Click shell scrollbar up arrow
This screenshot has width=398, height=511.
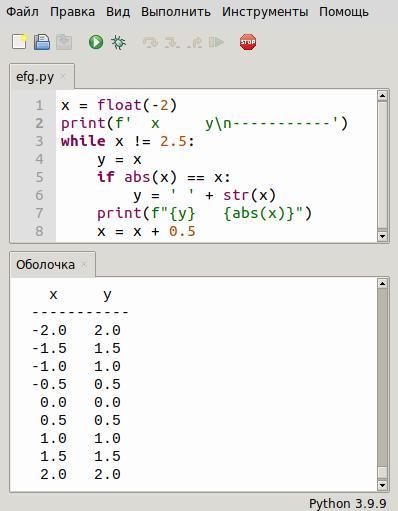pyautogui.click(x=382, y=283)
